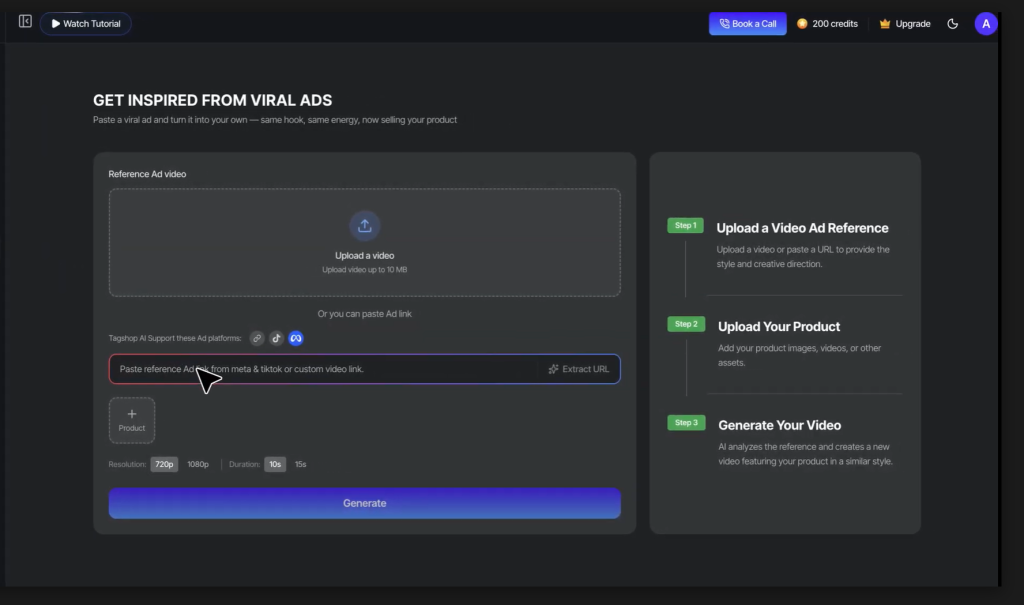Click Book a Call button
This screenshot has width=1024, height=605.
(748, 24)
